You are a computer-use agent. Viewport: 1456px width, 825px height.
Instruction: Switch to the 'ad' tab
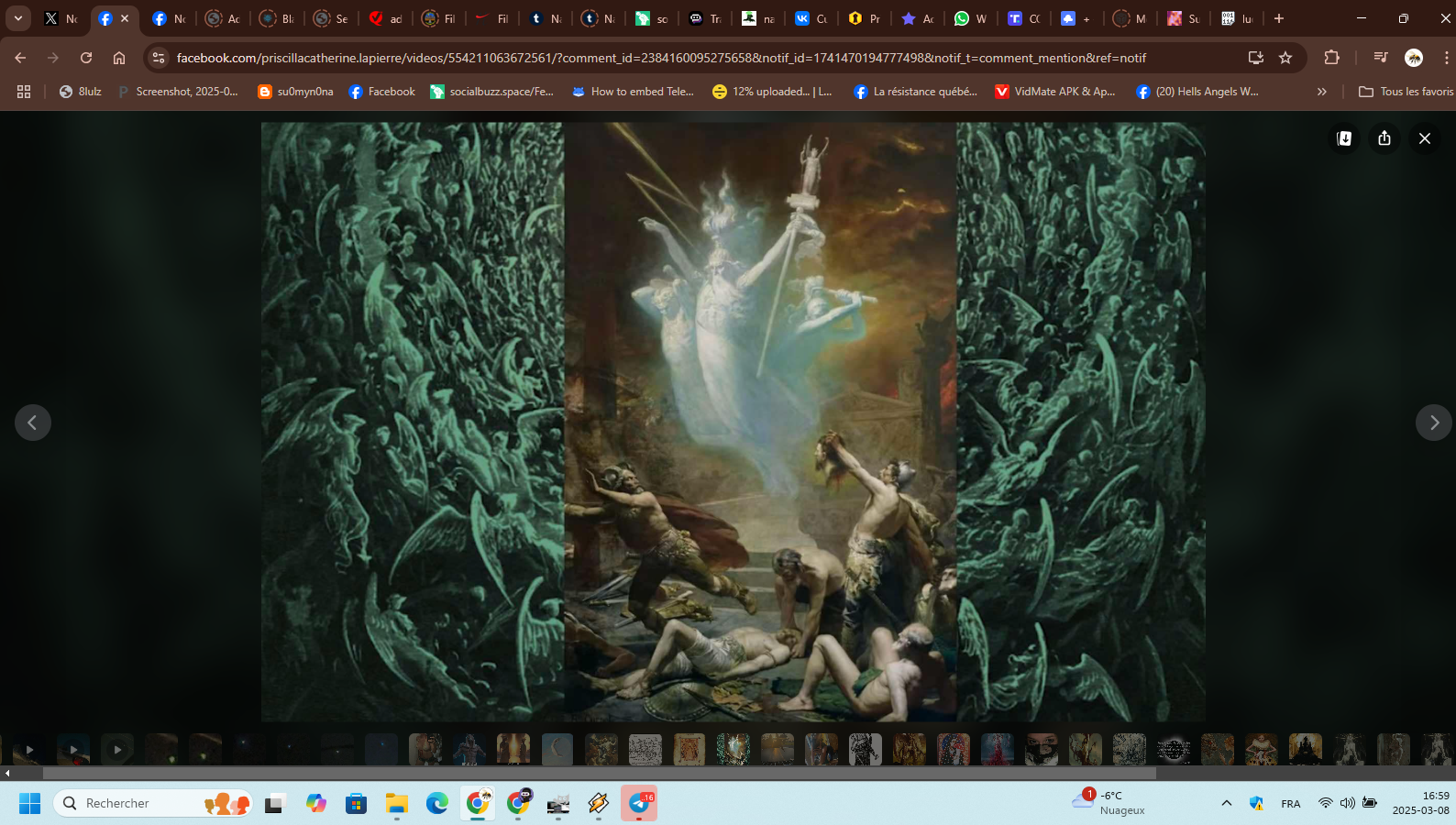pyautogui.click(x=386, y=18)
